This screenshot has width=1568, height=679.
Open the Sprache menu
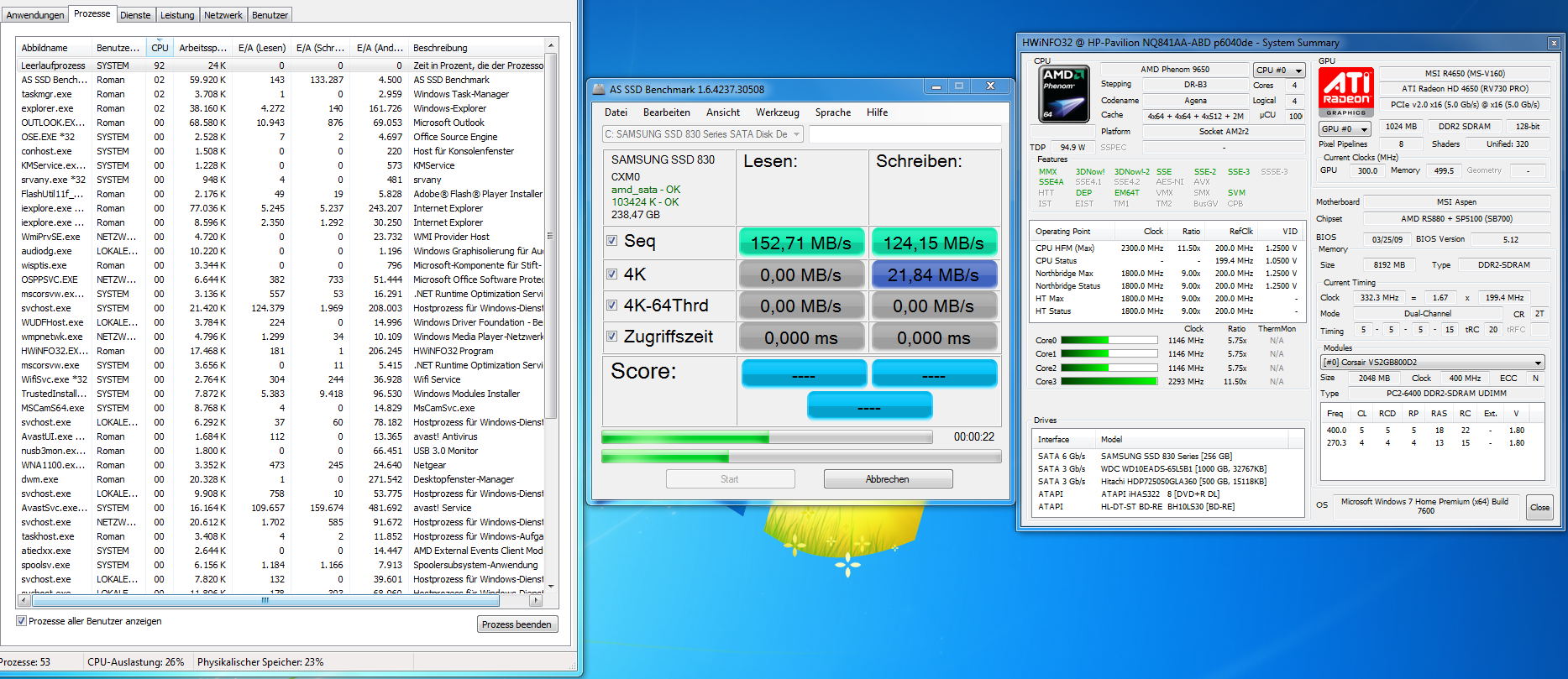[x=833, y=112]
